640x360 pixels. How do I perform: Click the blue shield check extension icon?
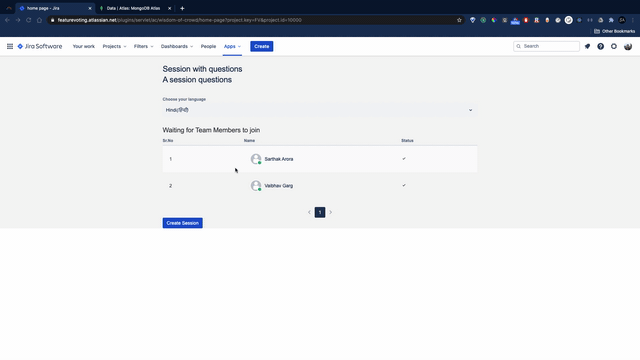pyautogui.click(x=473, y=20)
